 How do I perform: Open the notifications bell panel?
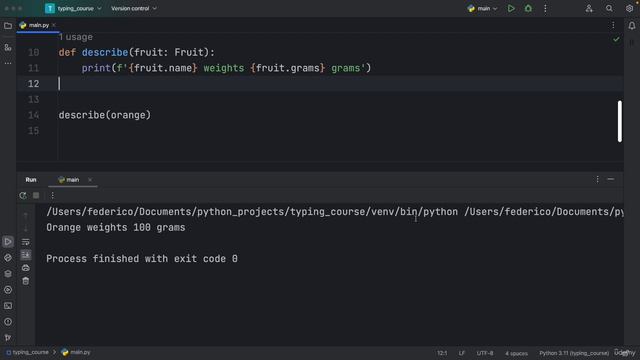click(631, 26)
